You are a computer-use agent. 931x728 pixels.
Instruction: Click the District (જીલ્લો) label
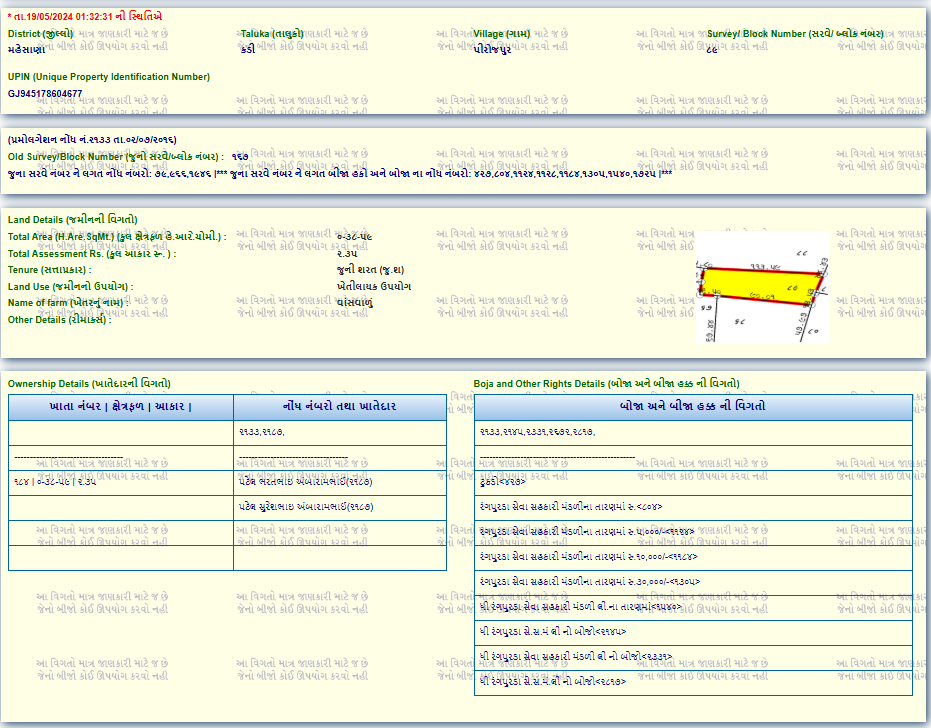tap(40, 34)
